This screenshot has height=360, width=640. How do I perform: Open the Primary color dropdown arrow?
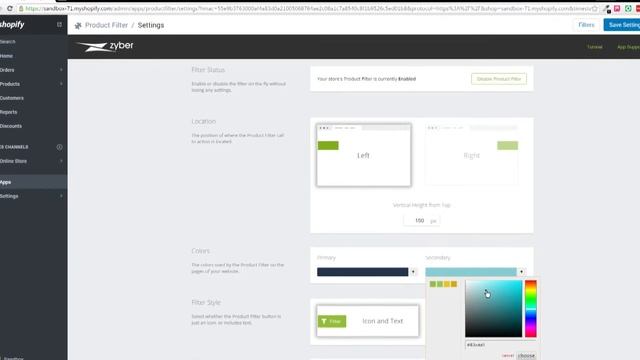(x=413, y=272)
